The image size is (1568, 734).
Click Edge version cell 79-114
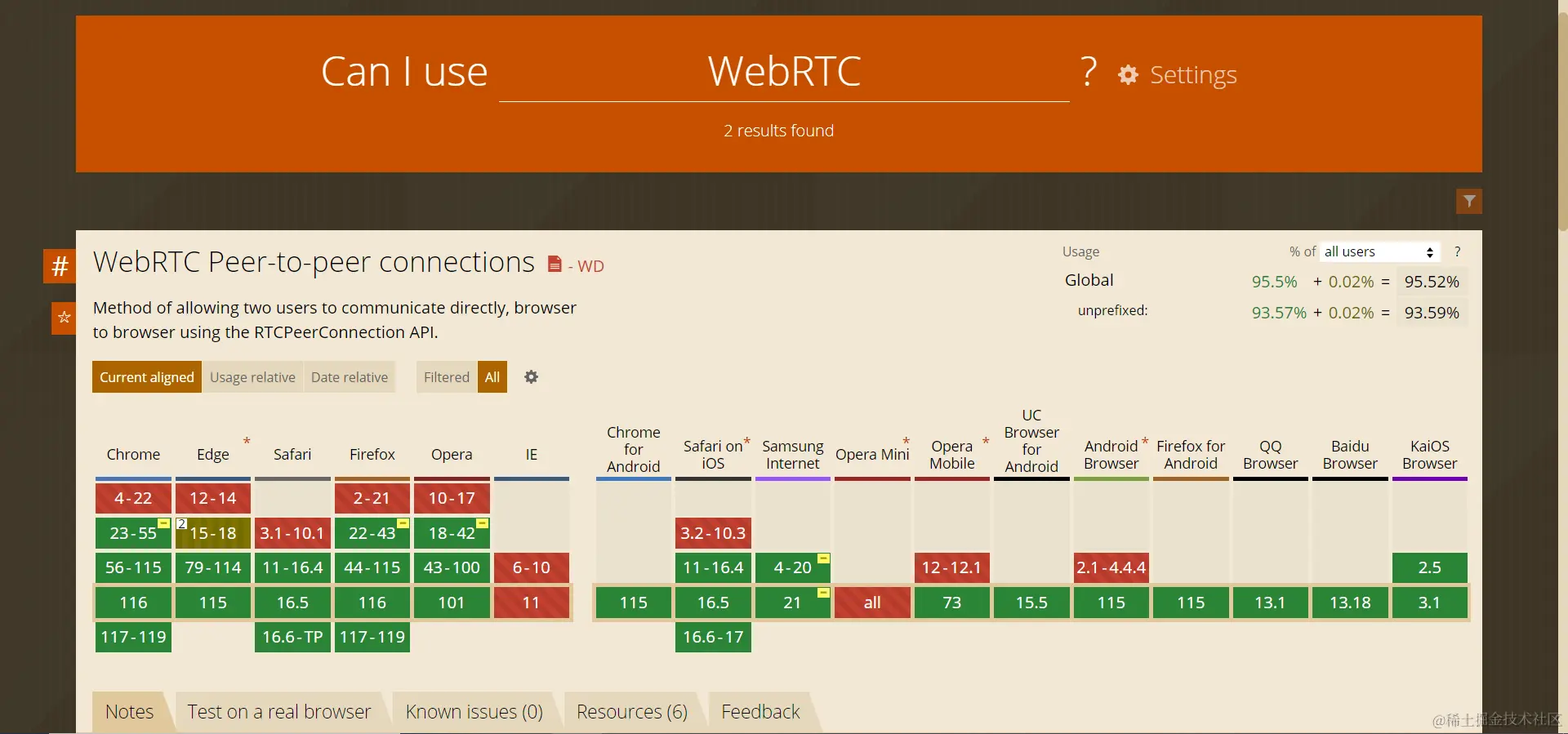(x=213, y=567)
